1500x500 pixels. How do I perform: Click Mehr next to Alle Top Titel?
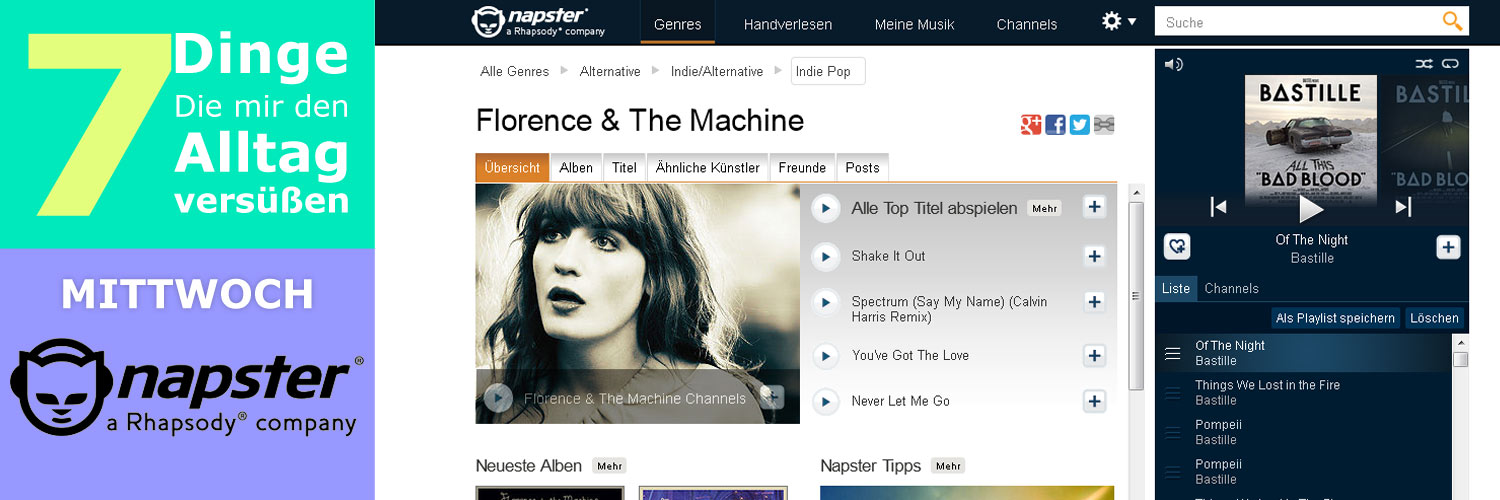point(1045,208)
